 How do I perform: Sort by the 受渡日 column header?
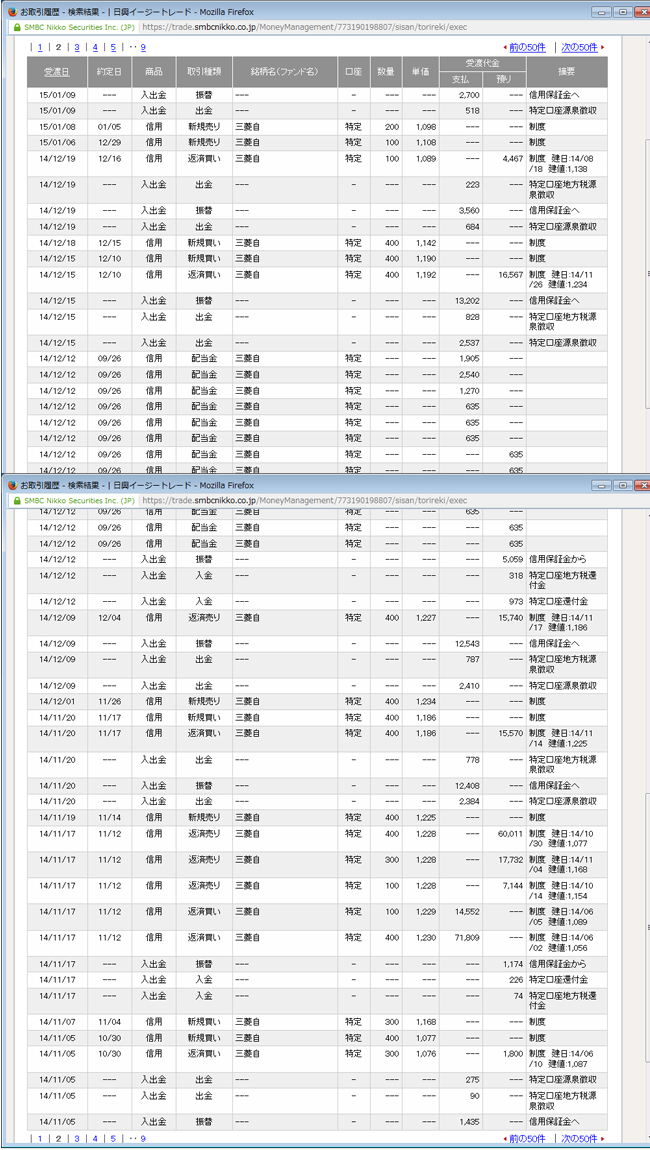point(57,72)
